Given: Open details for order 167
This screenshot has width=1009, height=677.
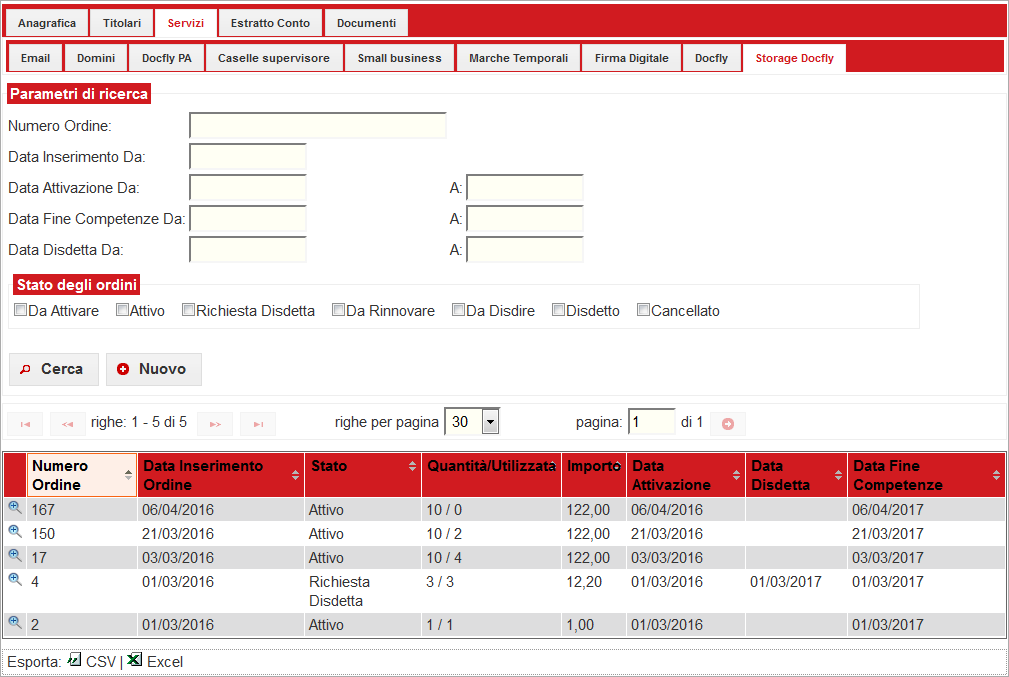Looking at the screenshot, I should pyautogui.click(x=15, y=508).
